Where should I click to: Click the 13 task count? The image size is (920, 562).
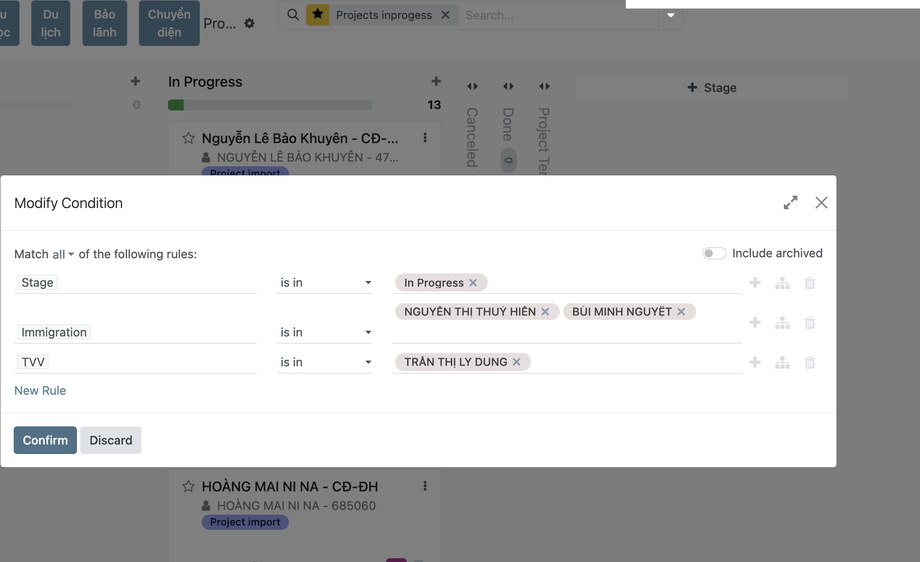coord(434,104)
